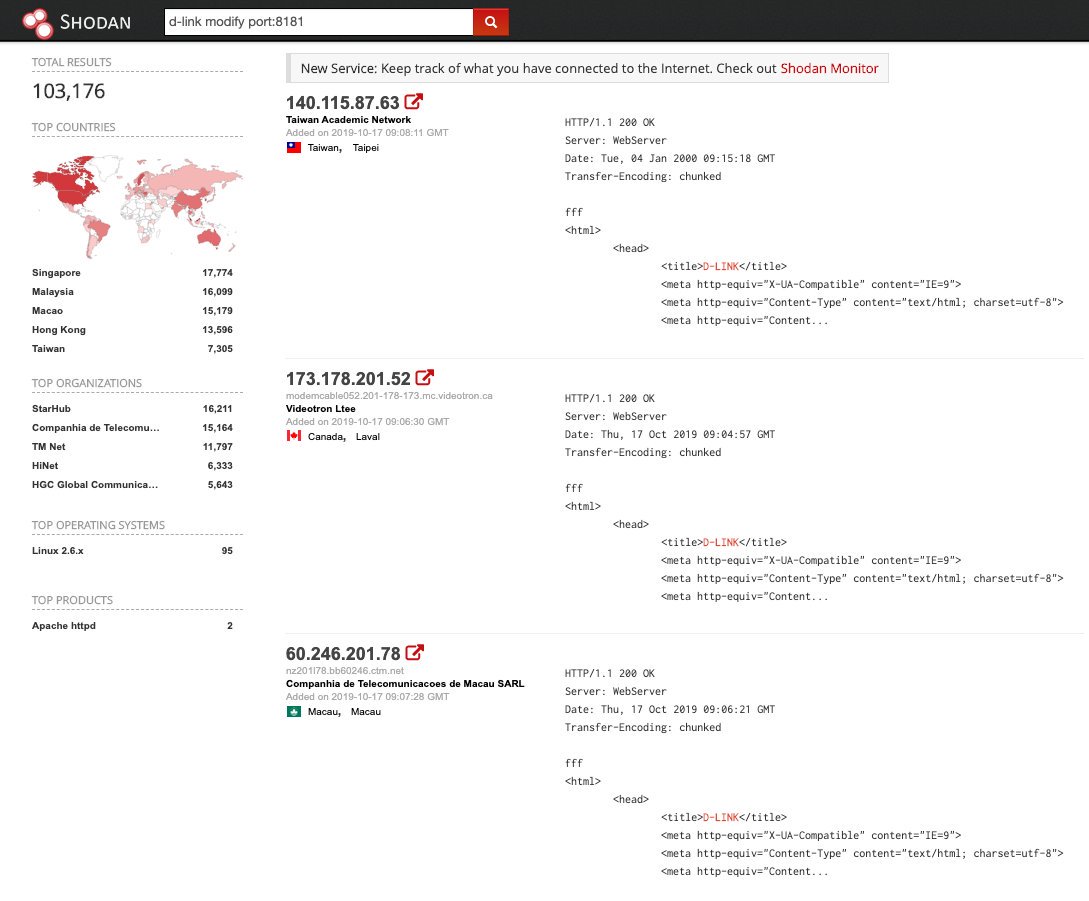Viewport: 1089px width, 901px height.
Task: Filter by country Singapore
Action: pos(56,273)
